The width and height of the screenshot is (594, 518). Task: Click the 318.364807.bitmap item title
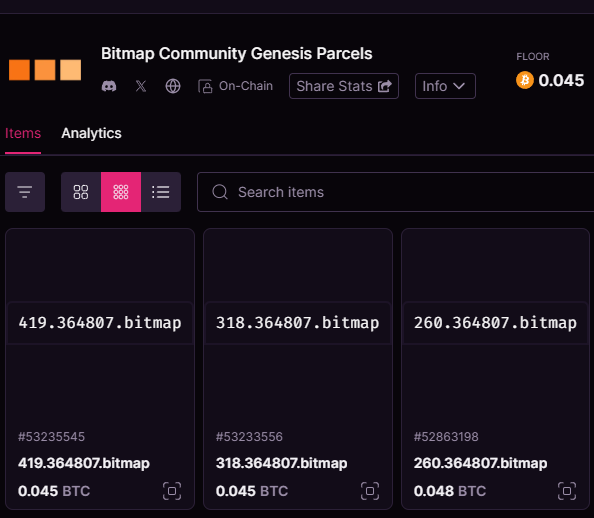[281, 463]
